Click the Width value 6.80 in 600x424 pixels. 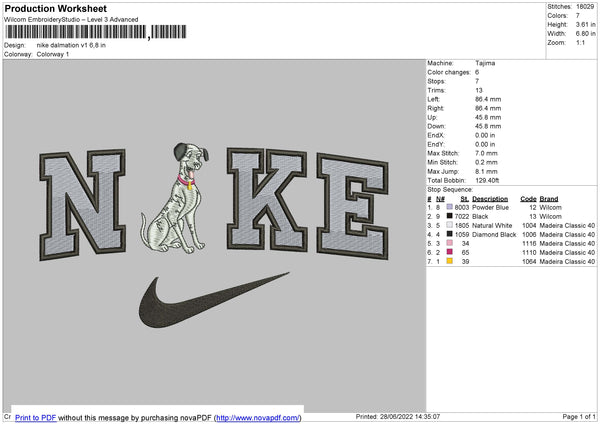[x=585, y=34]
